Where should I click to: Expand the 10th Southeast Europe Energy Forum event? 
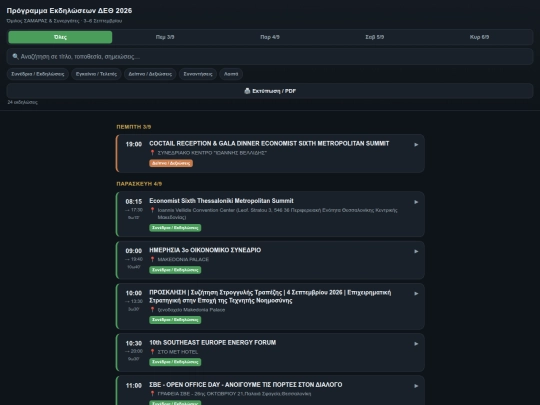(x=416, y=344)
